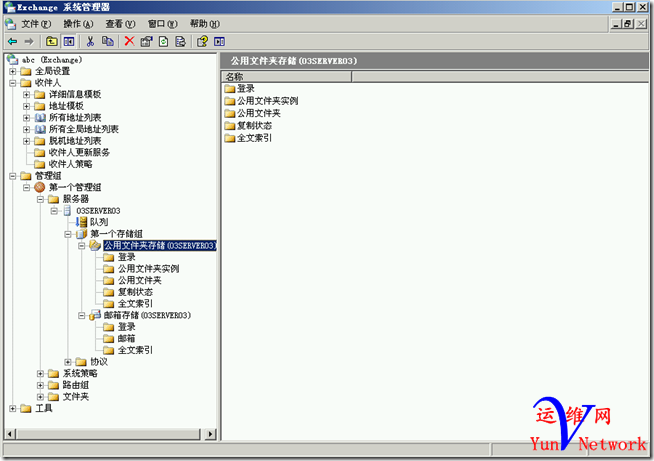The height and width of the screenshot is (461, 654).
Task: Toggle the Show/Hide console tree icon
Action: click(68, 41)
